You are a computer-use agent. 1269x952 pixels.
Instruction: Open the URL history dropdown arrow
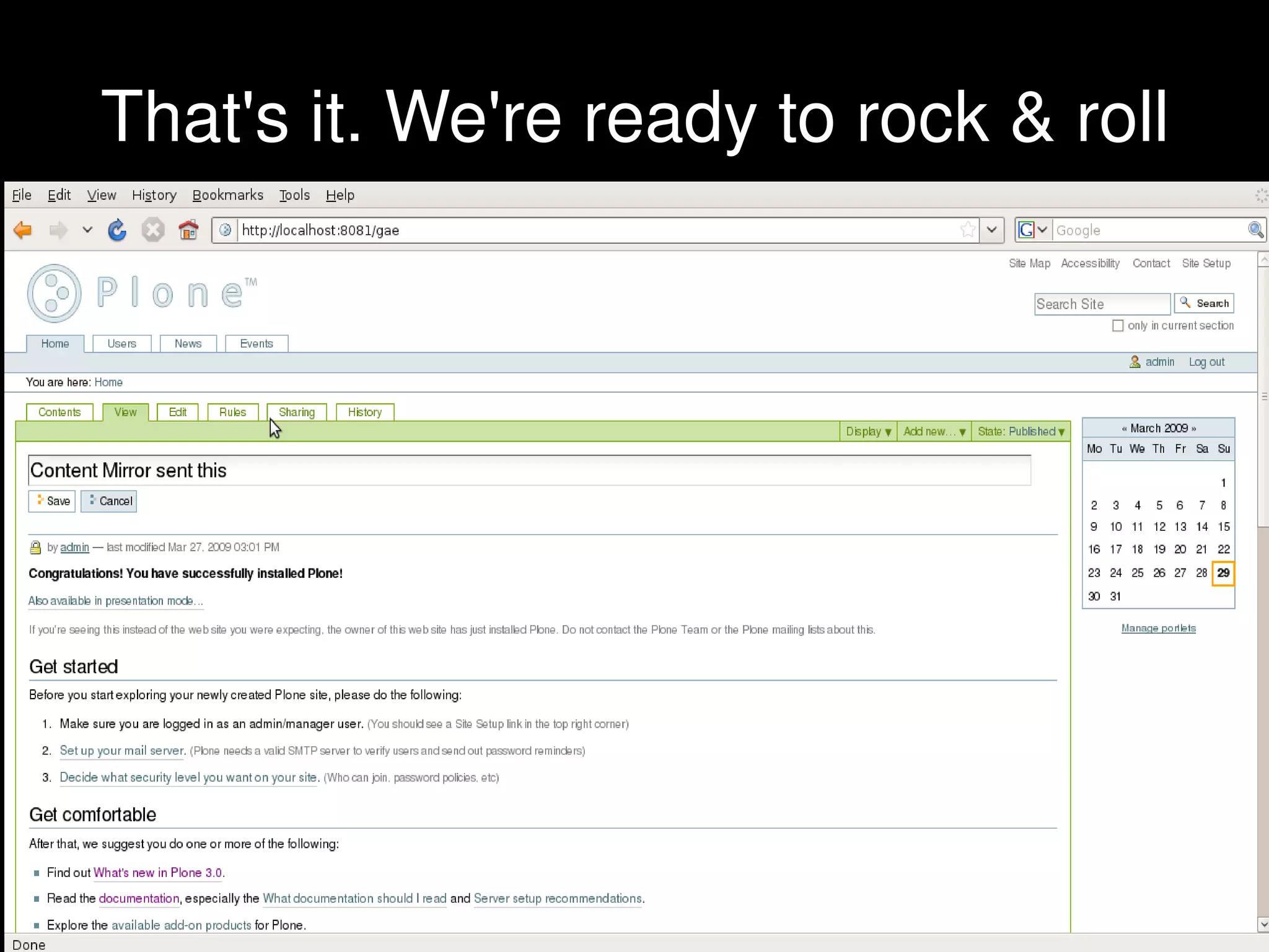pos(991,230)
